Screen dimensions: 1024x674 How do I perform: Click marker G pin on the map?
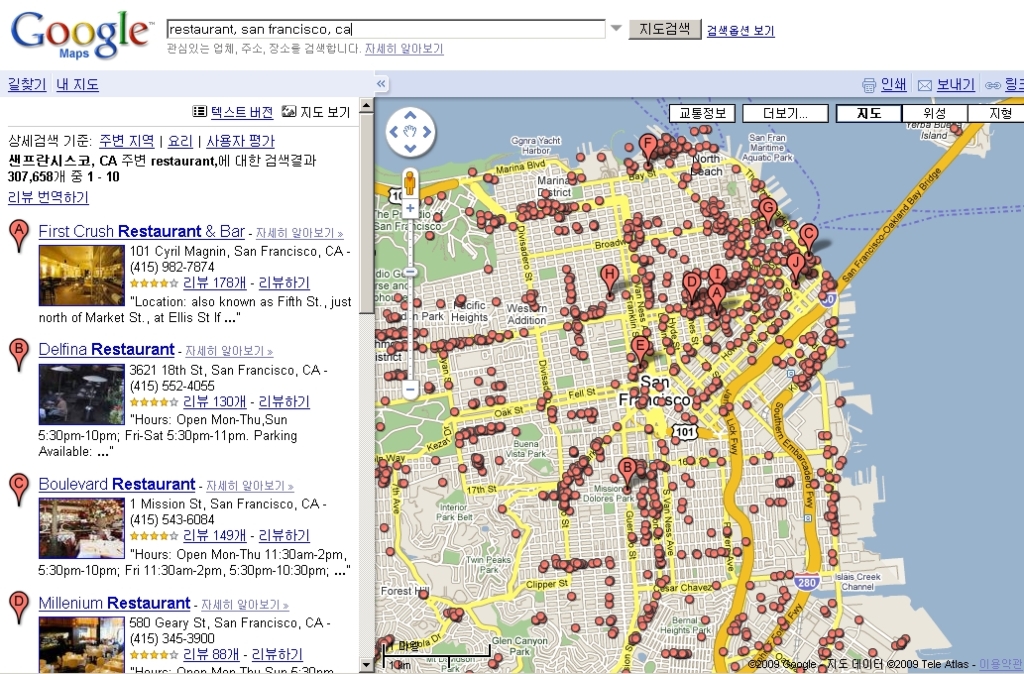[x=768, y=212]
